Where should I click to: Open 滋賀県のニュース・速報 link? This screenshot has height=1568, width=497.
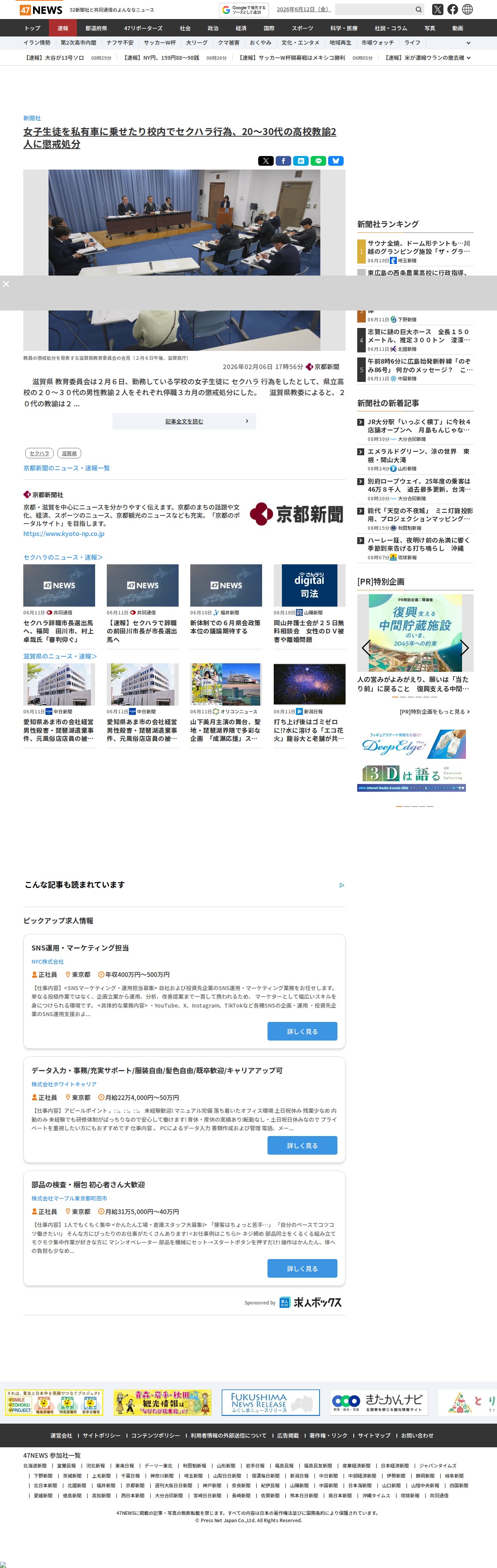[x=60, y=656]
